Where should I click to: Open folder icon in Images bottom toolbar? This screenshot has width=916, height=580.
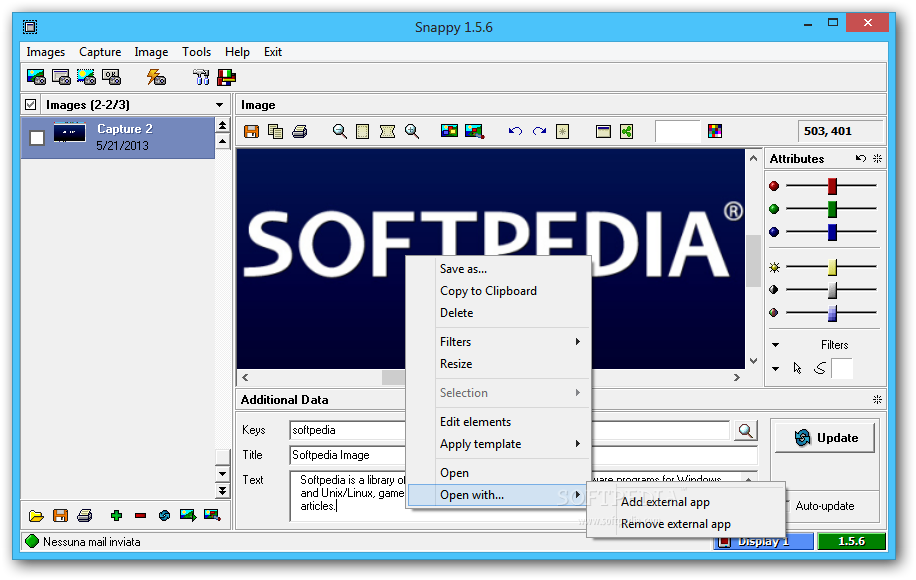tap(36, 516)
